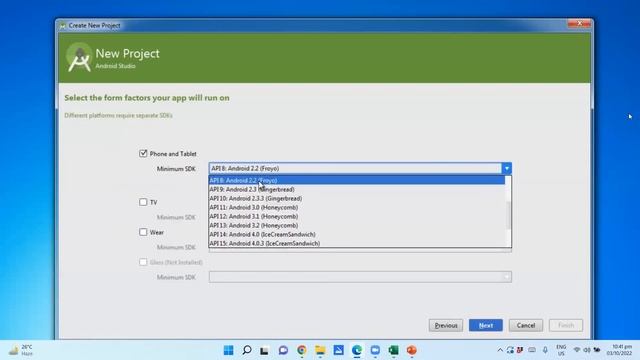
Task: Click the Next button
Action: 486,325
